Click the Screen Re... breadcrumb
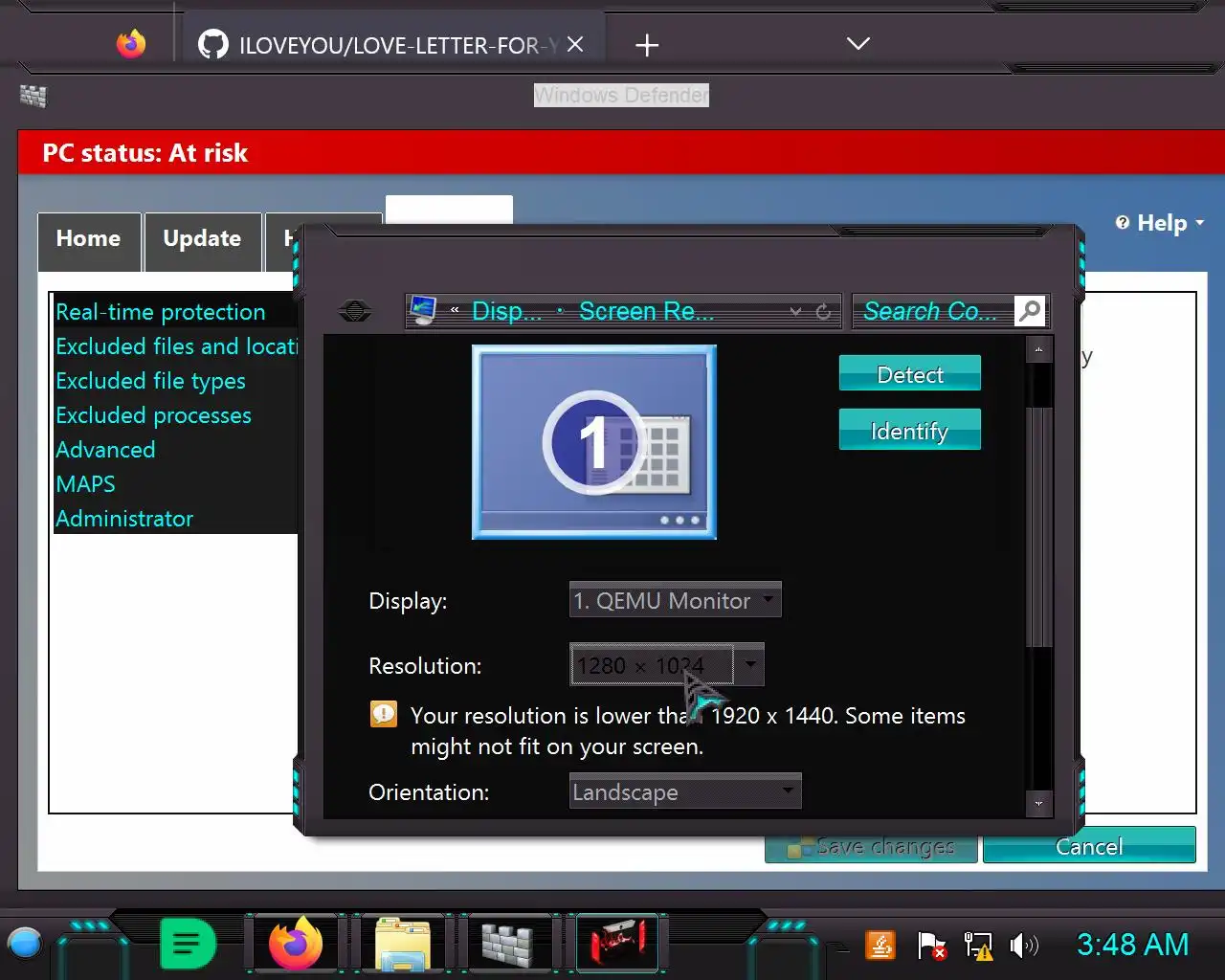This screenshot has height=980, width=1225. [x=647, y=312]
